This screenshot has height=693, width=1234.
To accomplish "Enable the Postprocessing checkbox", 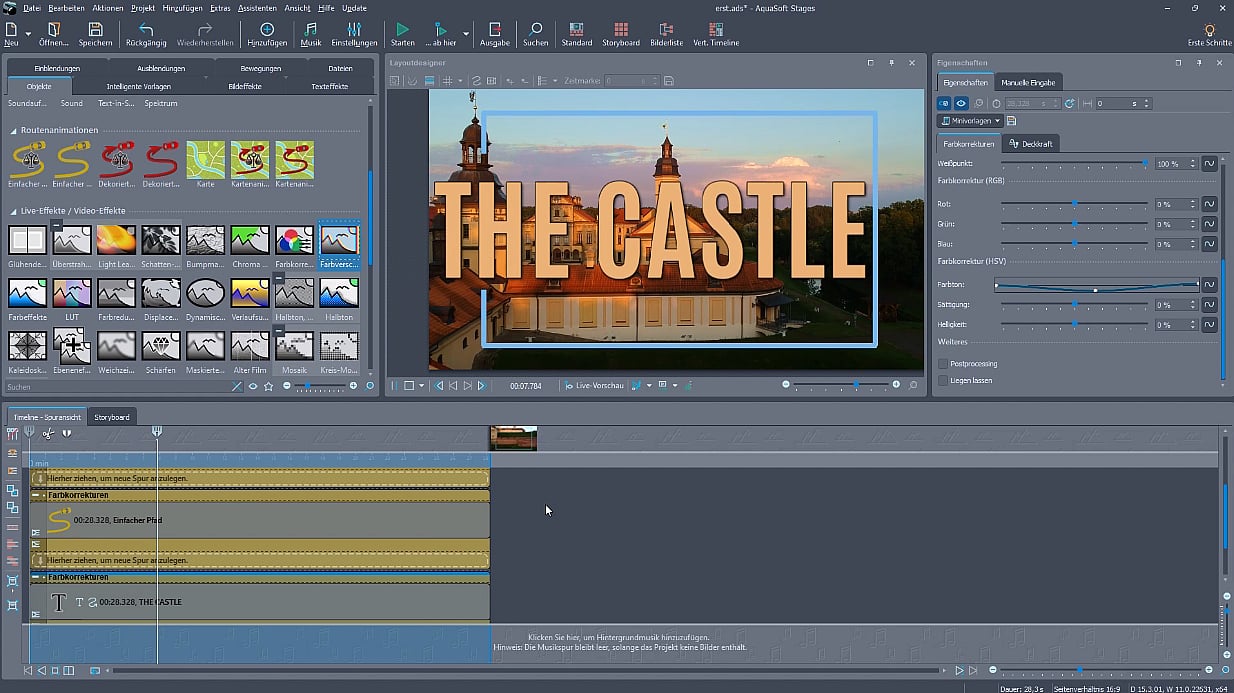I will click(943, 364).
